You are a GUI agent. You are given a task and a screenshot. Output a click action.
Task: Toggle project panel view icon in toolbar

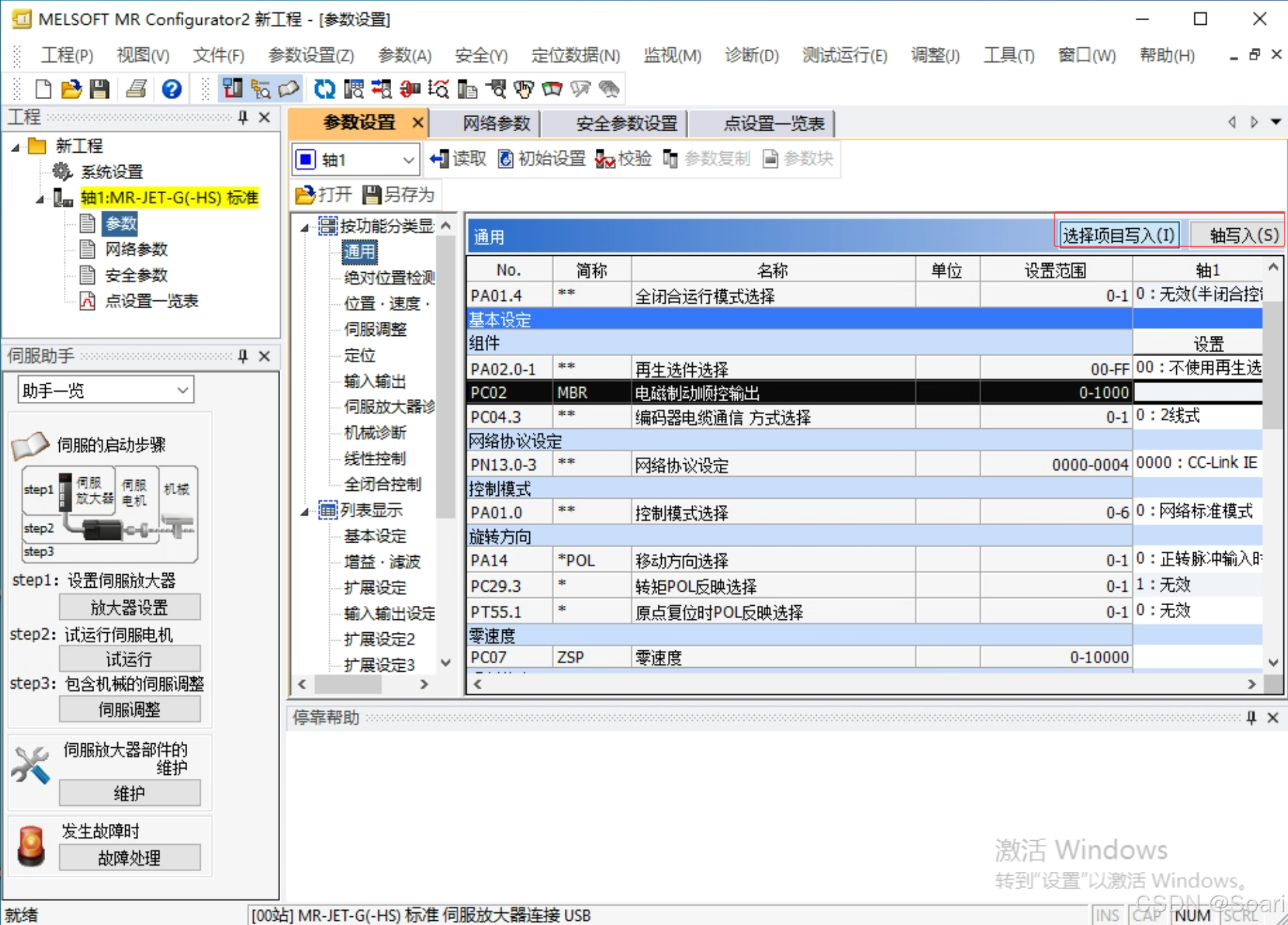click(232, 89)
